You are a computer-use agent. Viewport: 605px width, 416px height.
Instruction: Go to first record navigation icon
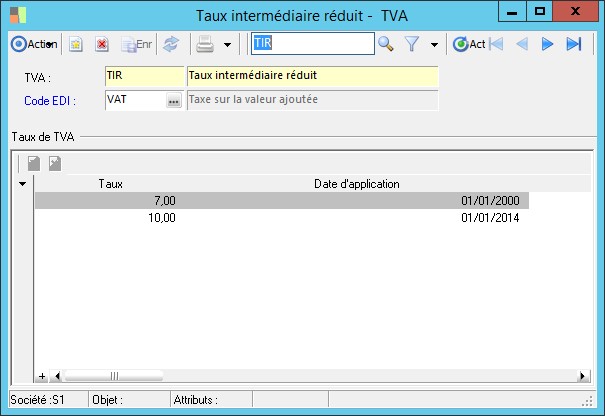(x=496, y=44)
